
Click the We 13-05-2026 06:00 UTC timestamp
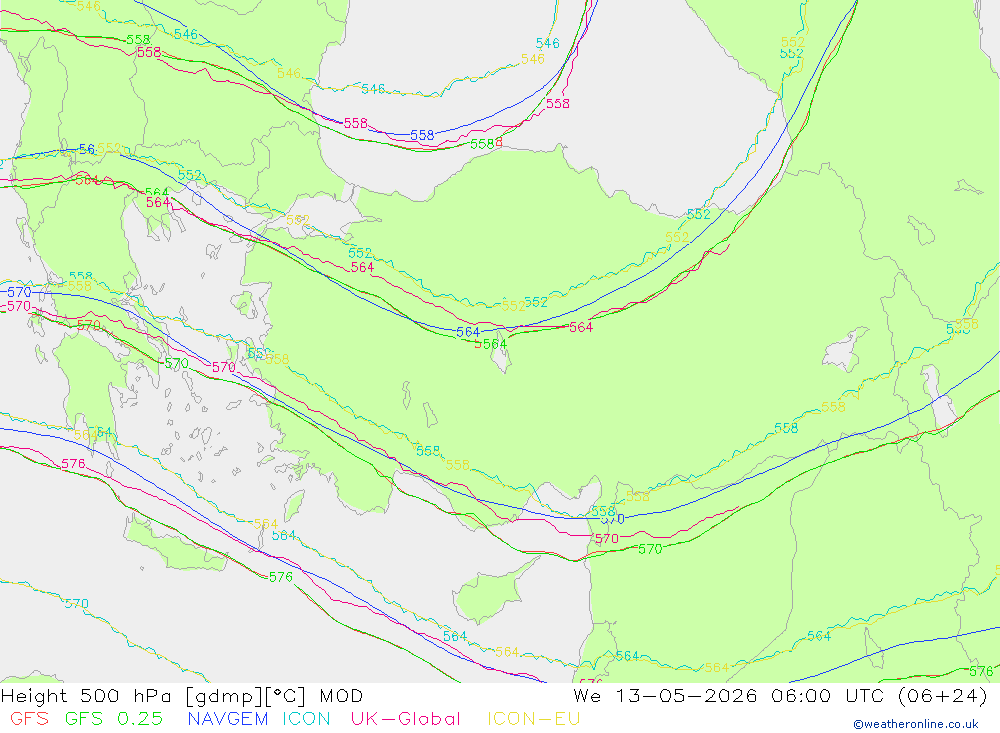pyautogui.click(x=779, y=695)
